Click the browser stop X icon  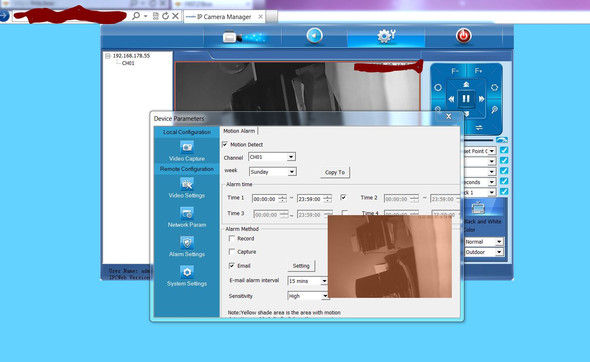pos(175,16)
